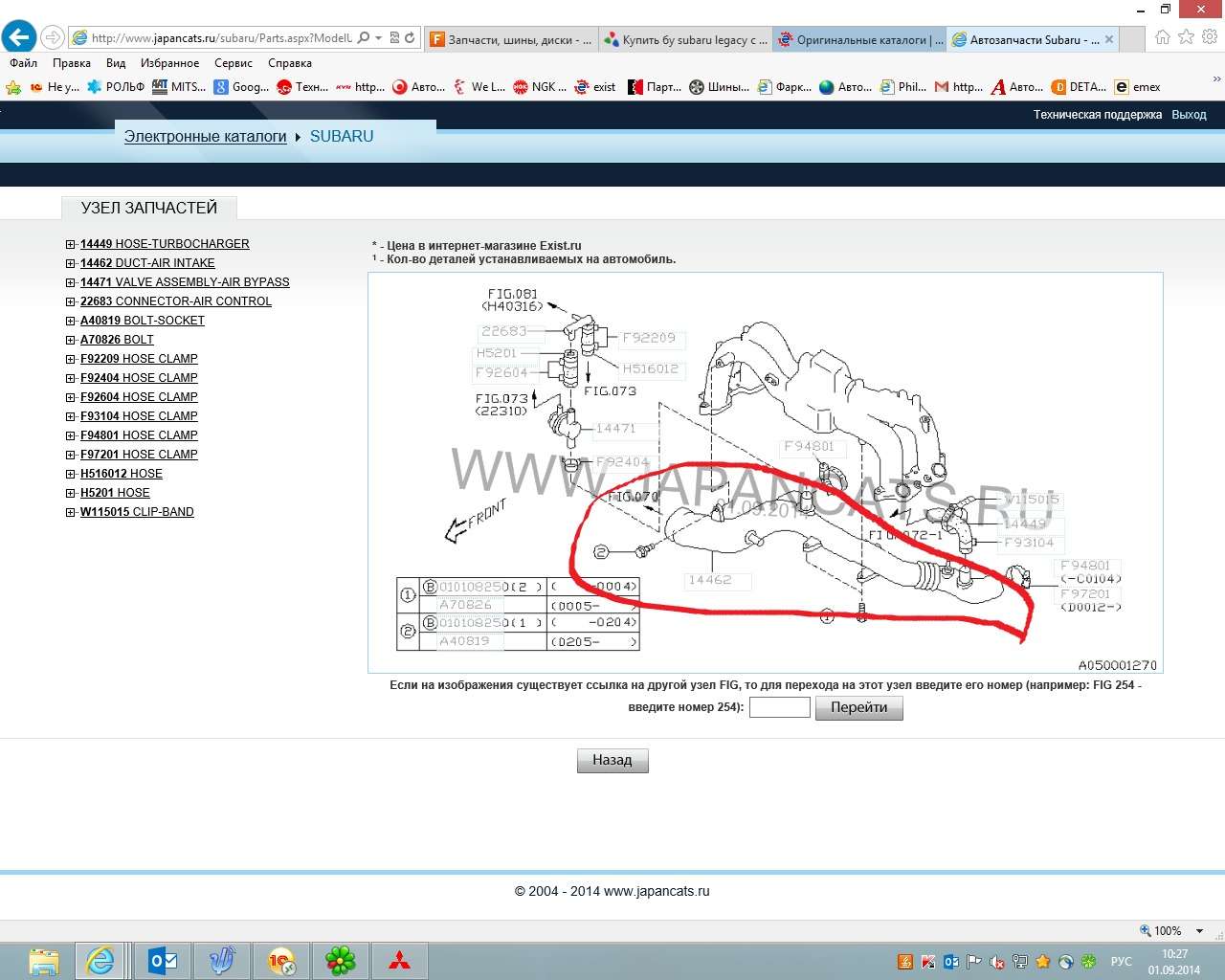Viewport: 1225px width, 980px height.
Task: Click the browser forward arrow button
Action: (54, 38)
